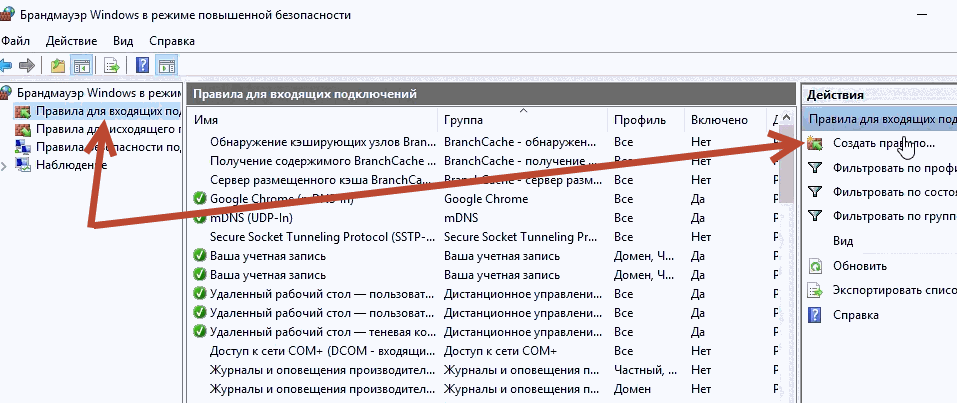Click the Доступ к сети COM+ group cell
Screen dimensions: 957x403
pyautogui.click(x=500, y=350)
